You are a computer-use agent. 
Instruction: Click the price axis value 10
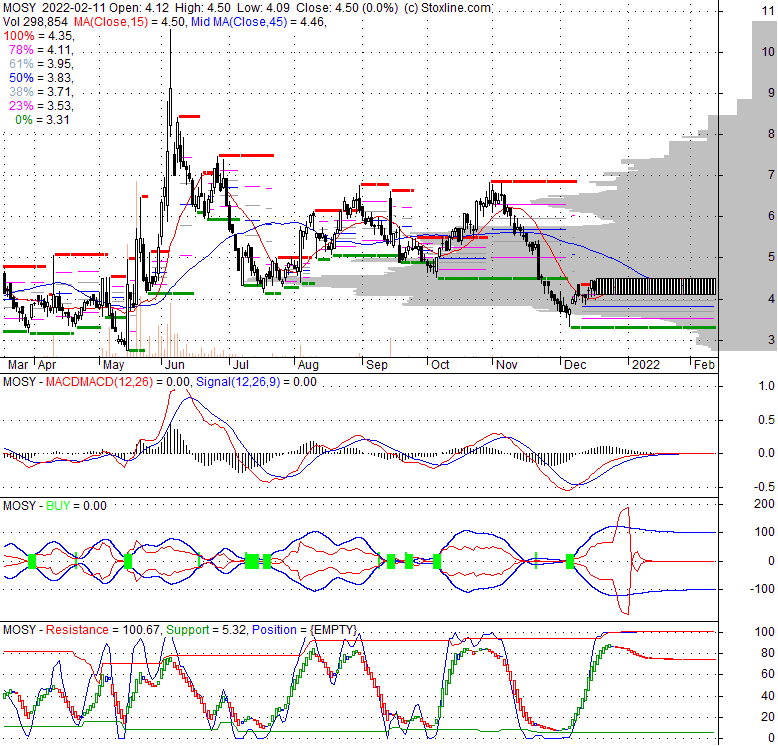click(768, 51)
